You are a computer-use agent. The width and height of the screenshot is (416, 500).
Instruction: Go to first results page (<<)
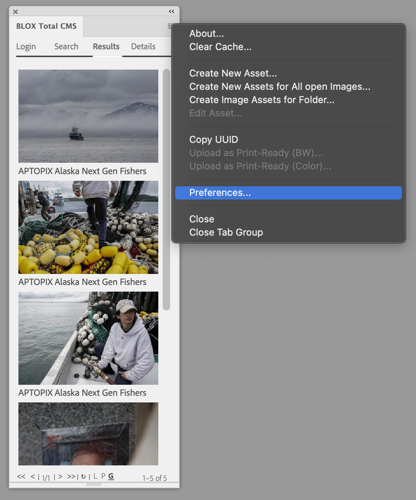[21, 476]
